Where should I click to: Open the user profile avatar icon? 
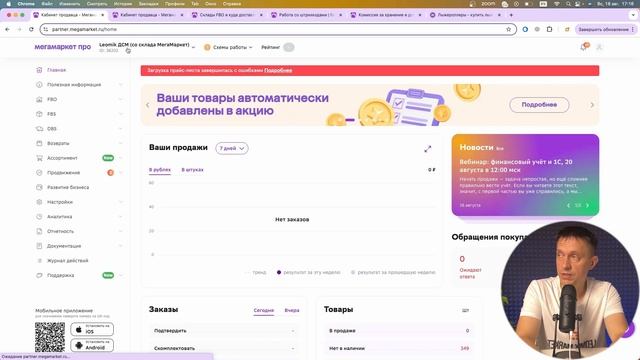coord(599,47)
